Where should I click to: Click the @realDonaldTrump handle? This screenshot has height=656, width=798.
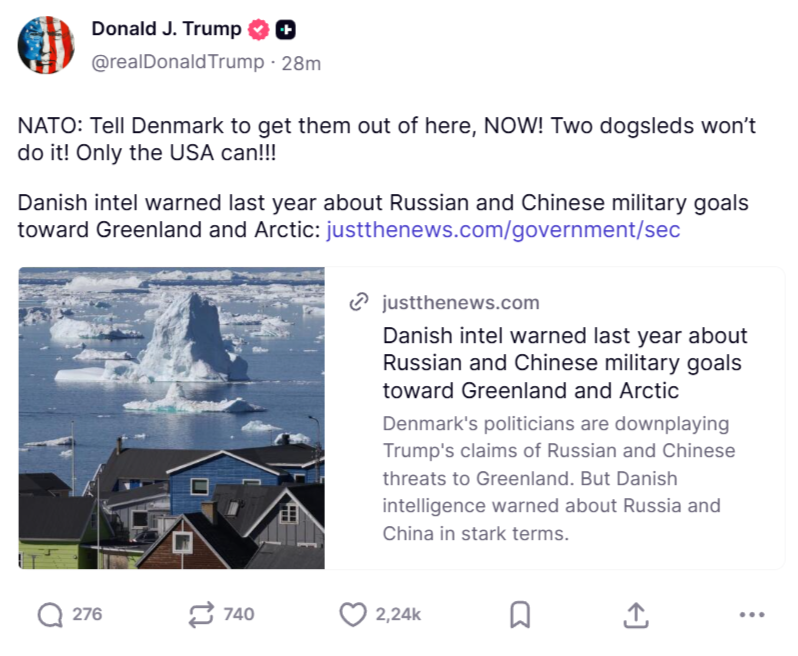178,62
